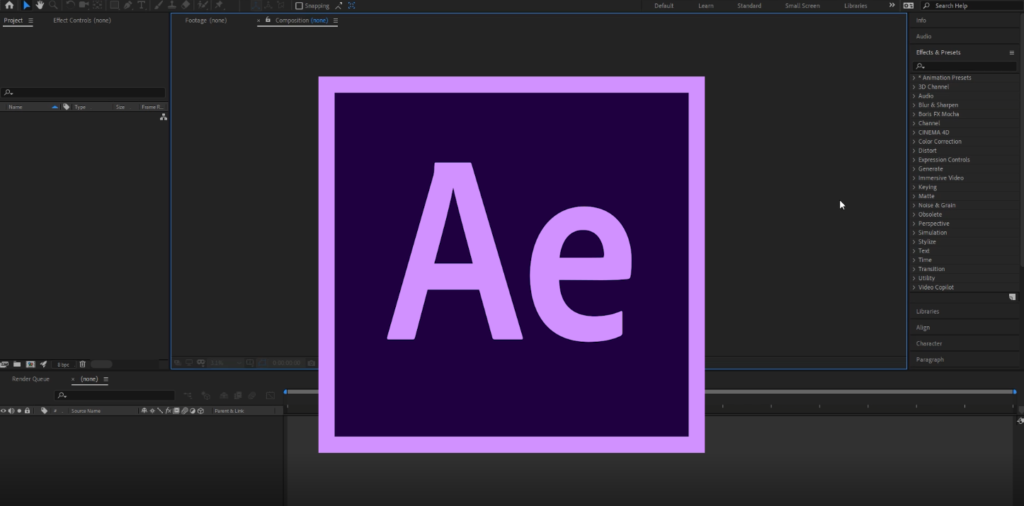Toggle 3D layer cube switch column
Image resolution: width=1024 pixels, height=506 pixels.
[x=200, y=411]
